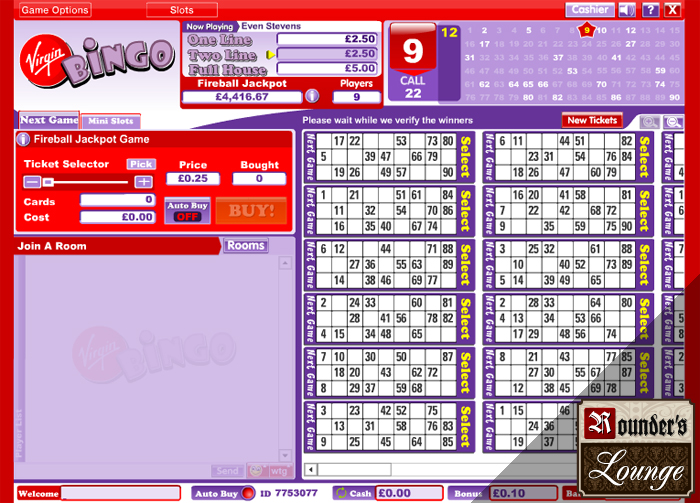Screen dimensions: 700x503
Task: Click the orange BUY! button
Action: (251, 211)
